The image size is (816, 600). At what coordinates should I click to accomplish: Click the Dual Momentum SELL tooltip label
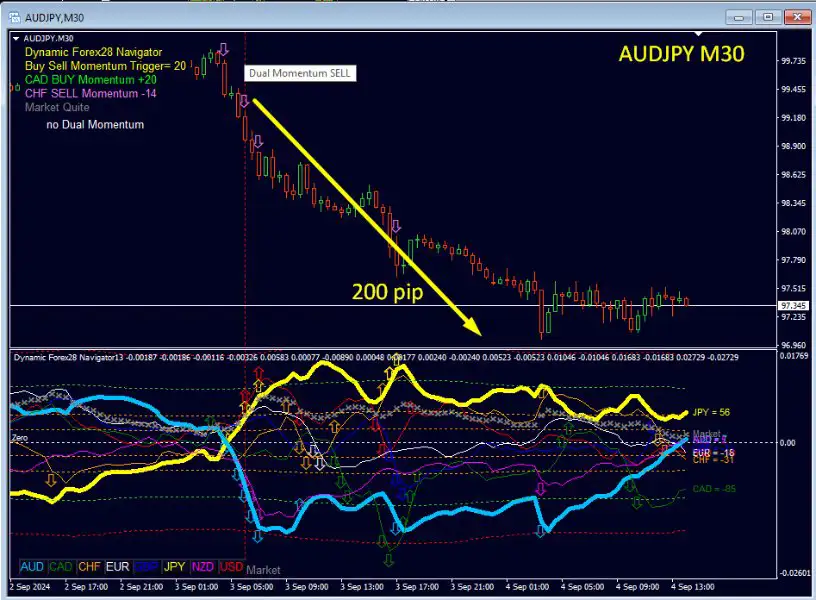tap(300, 73)
